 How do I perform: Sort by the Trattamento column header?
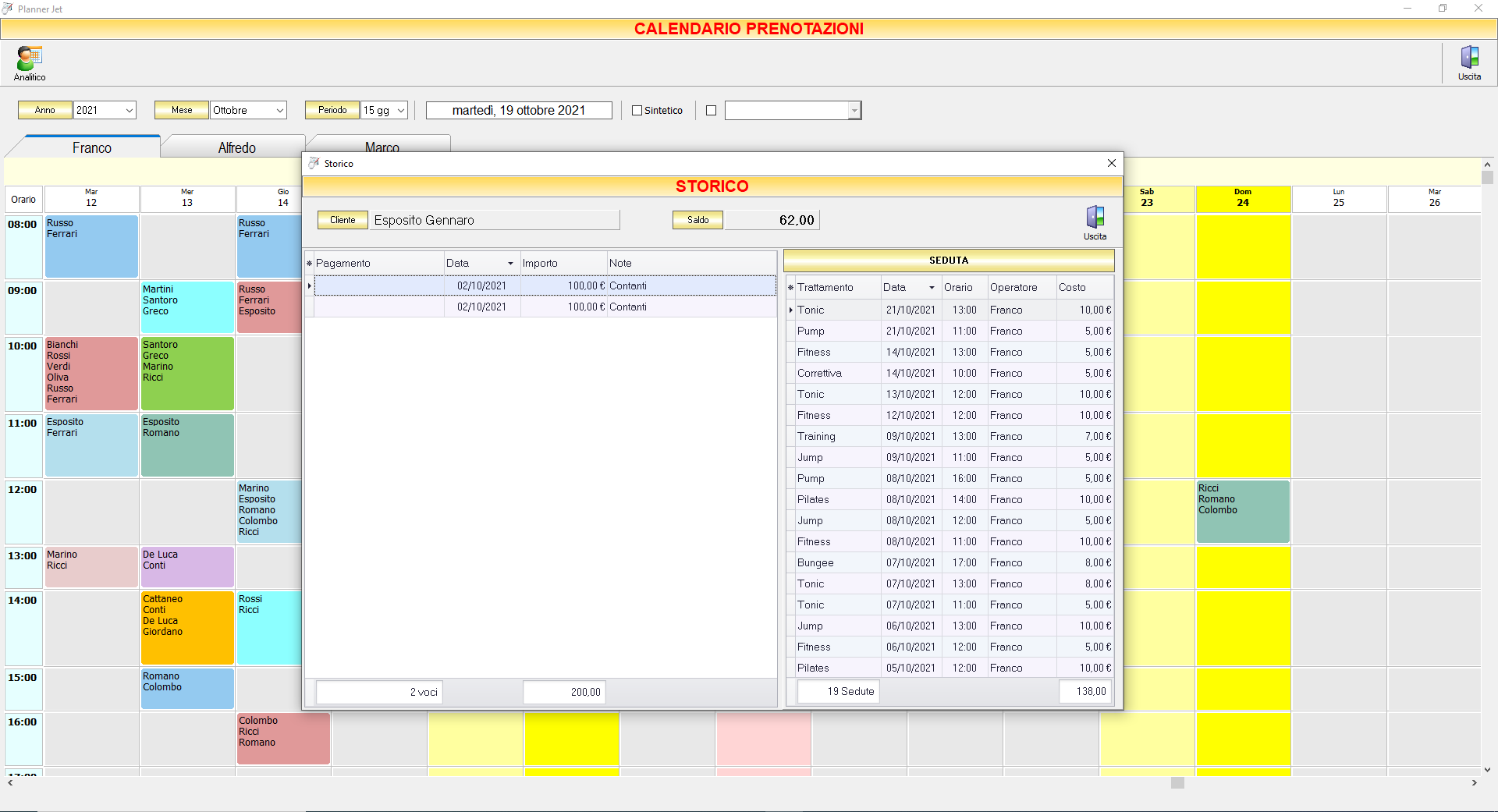(838, 288)
